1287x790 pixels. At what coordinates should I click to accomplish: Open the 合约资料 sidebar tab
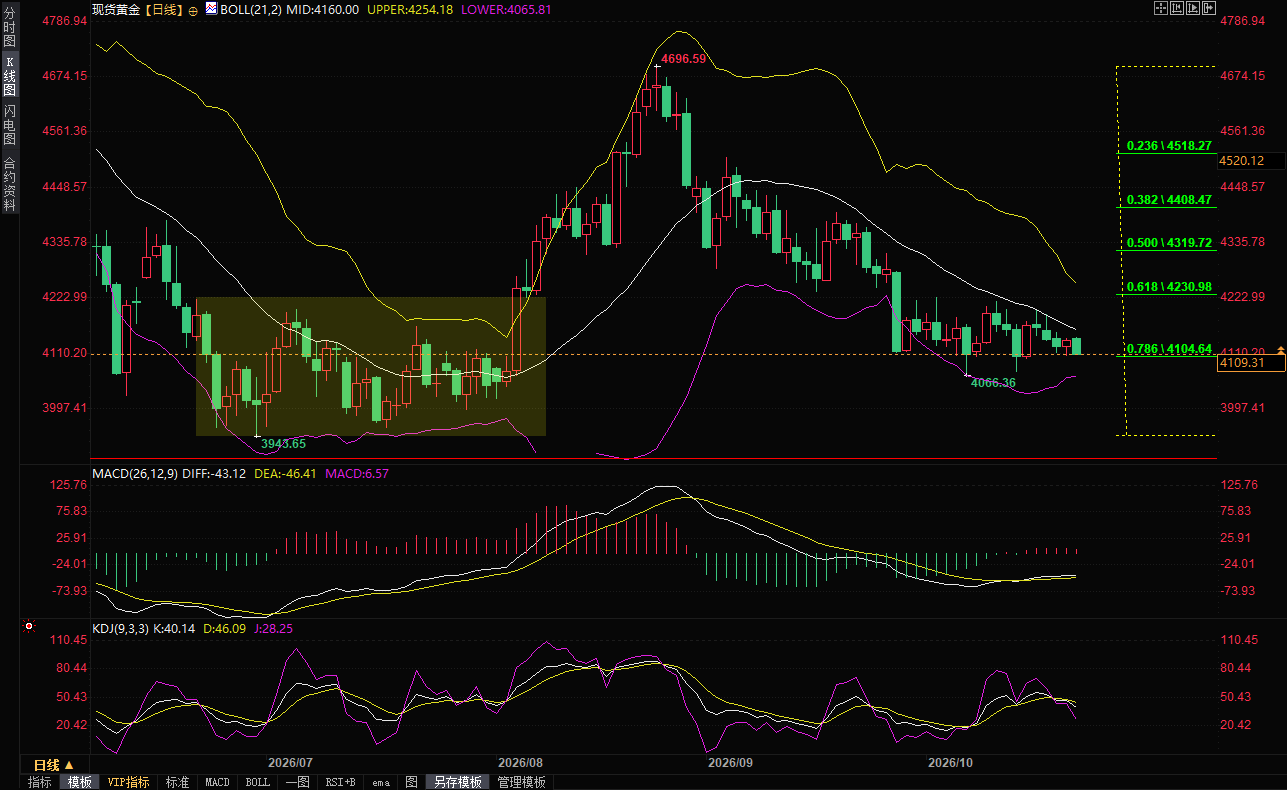(x=9, y=183)
